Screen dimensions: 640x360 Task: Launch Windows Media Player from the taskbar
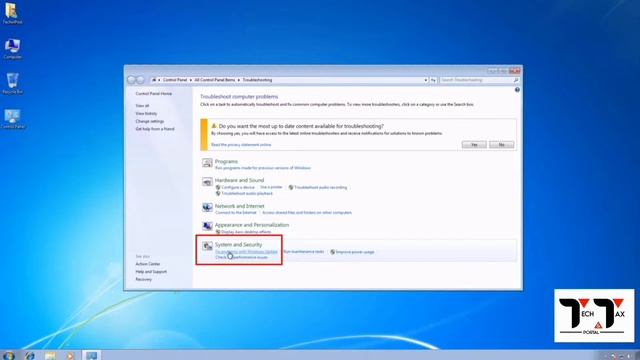click(x=70, y=356)
